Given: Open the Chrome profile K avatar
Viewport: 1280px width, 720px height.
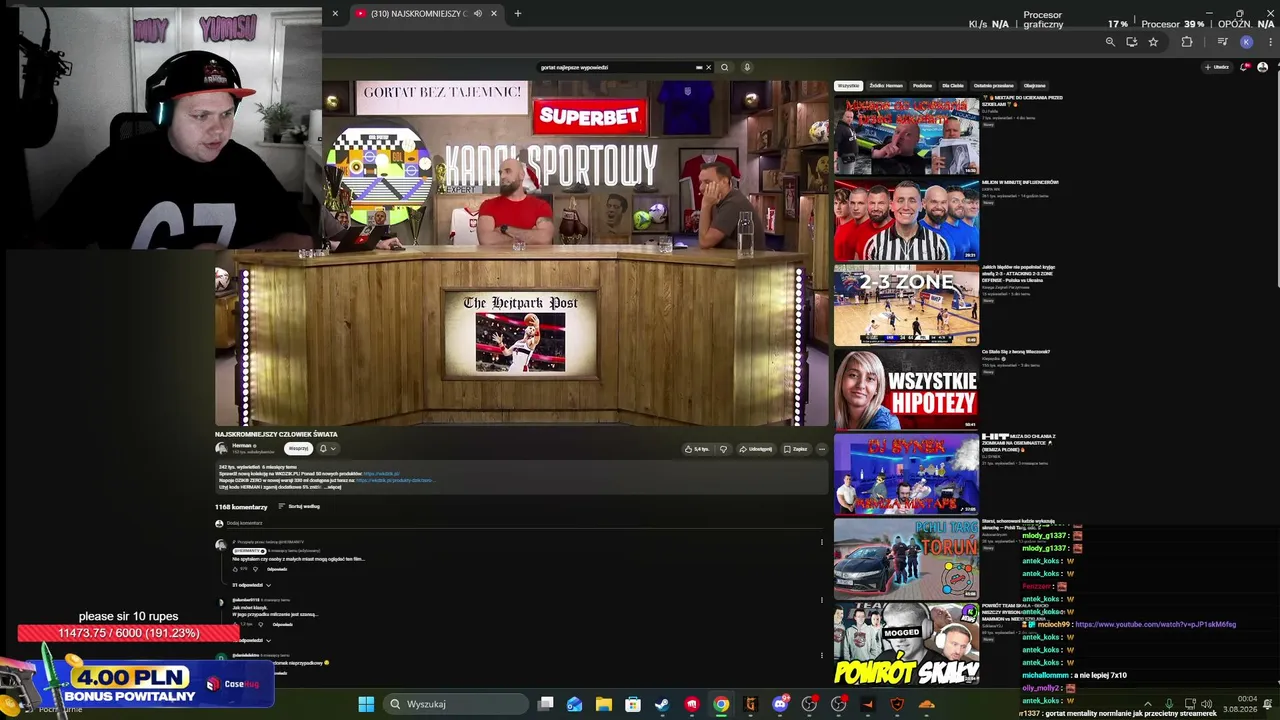Looking at the screenshot, I should point(1246,42).
